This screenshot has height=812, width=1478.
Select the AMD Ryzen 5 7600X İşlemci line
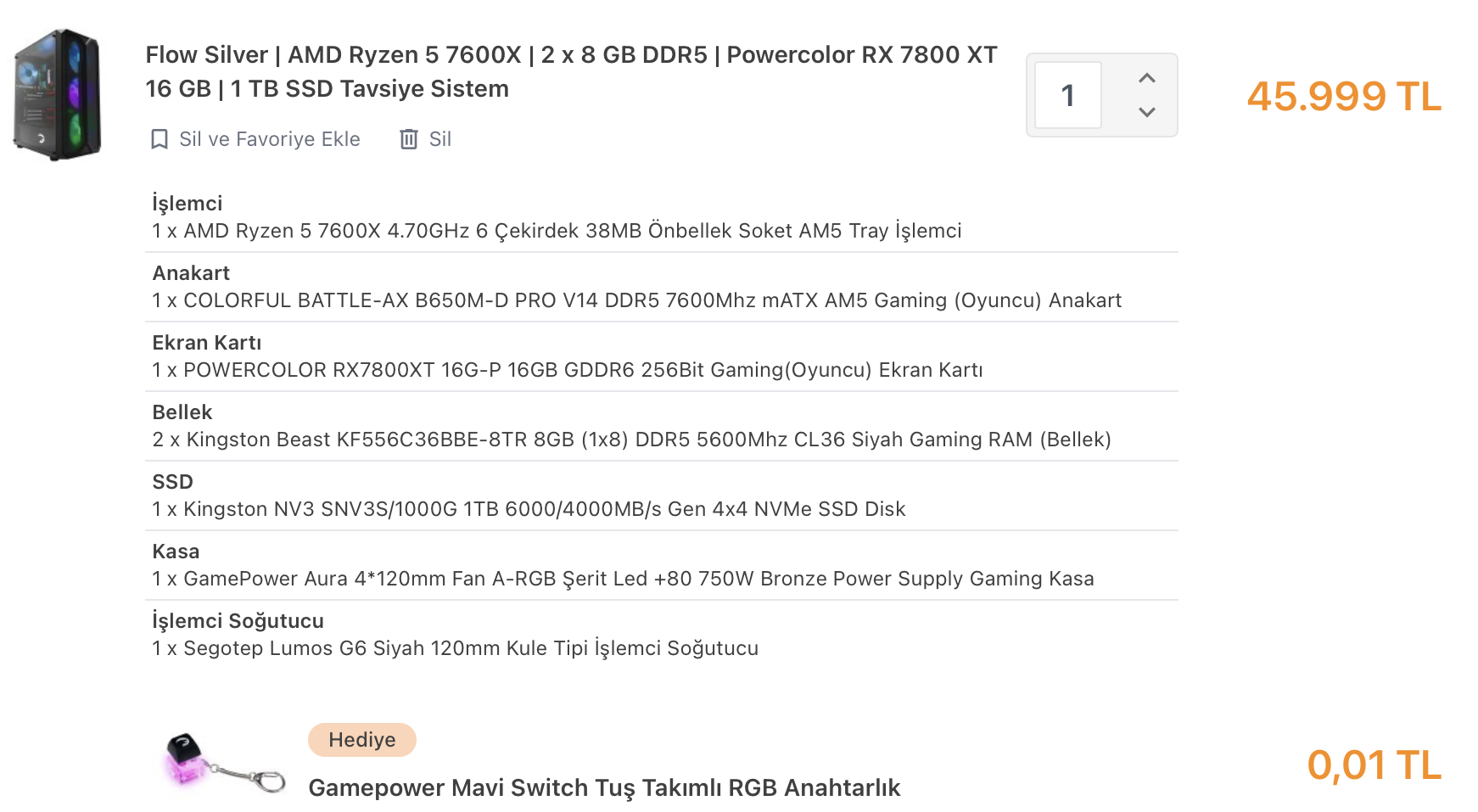[x=556, y=231]
